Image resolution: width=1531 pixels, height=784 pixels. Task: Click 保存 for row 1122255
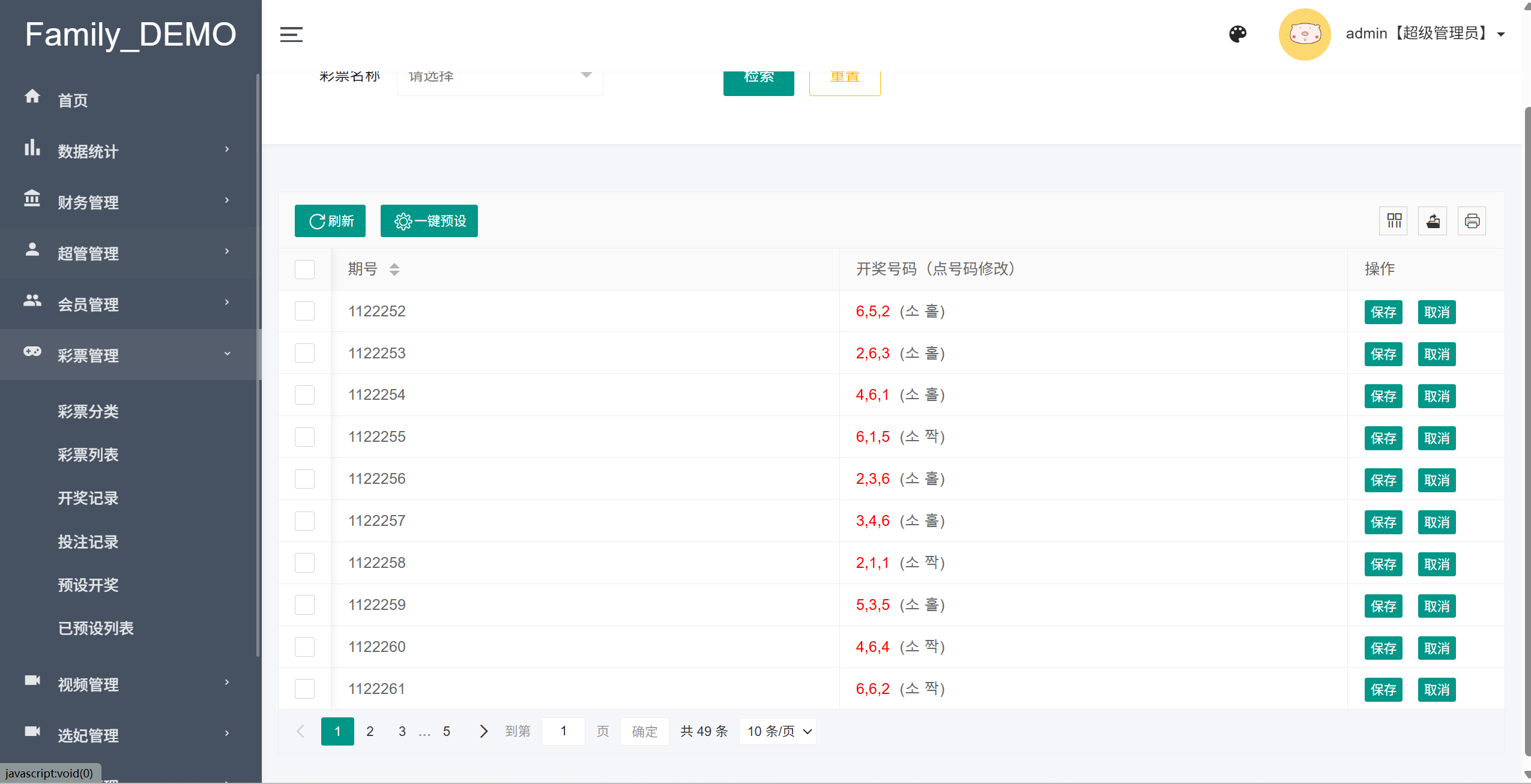pos(1383,438)
